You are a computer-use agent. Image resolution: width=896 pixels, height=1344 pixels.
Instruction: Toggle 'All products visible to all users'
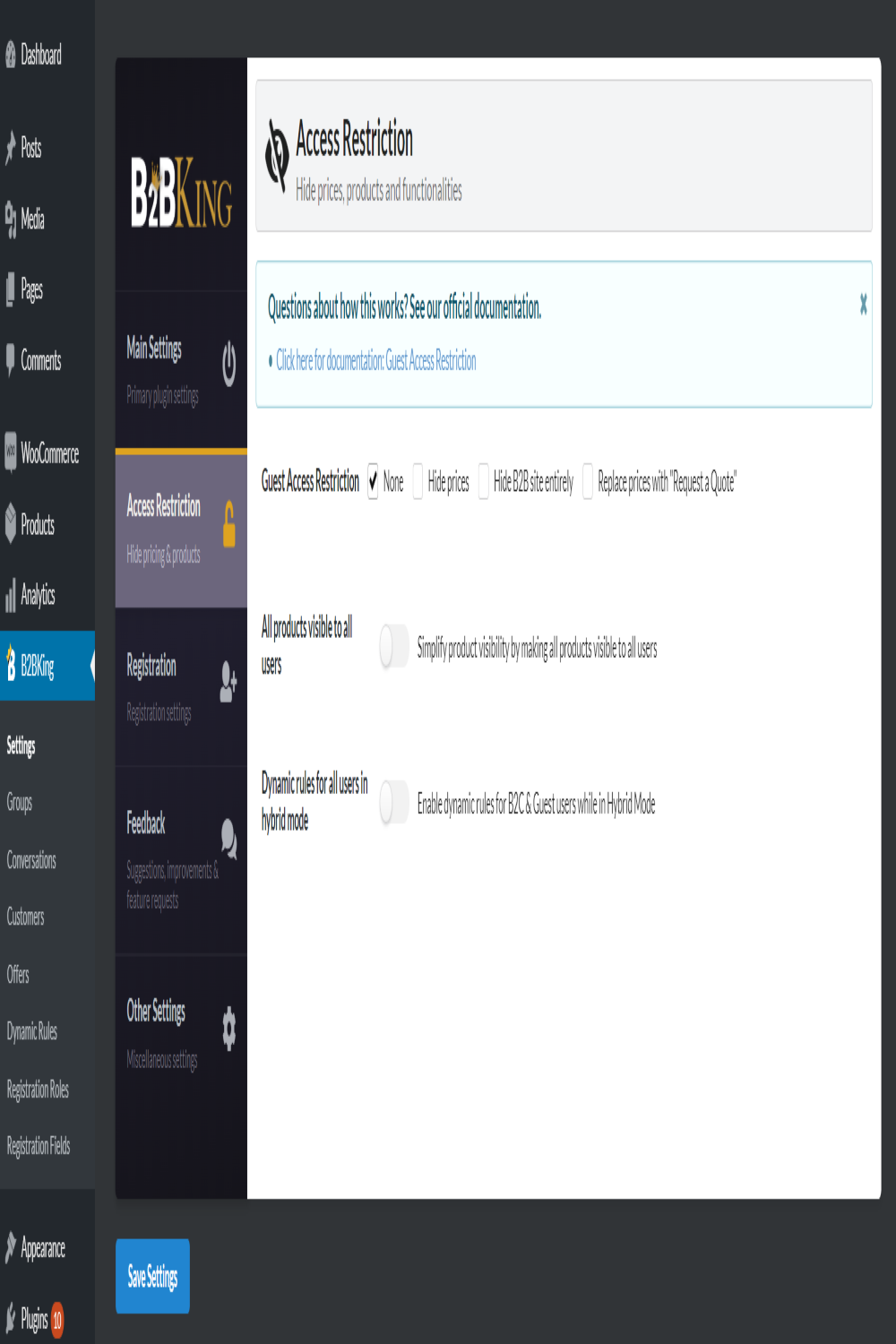(394, 646)
